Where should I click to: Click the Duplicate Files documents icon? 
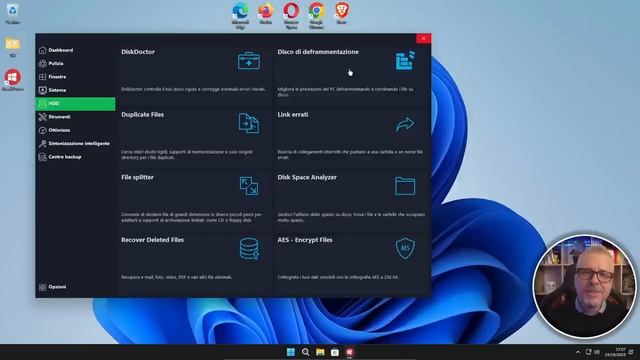[x=249, y=123]
